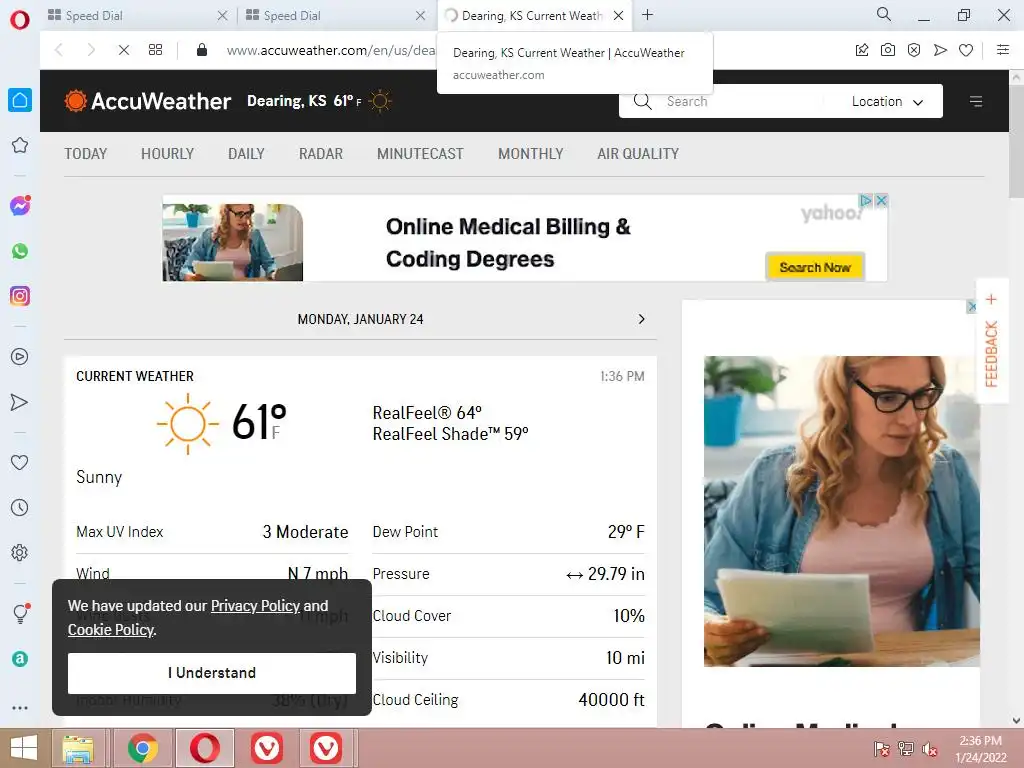Open Instagram in the sidebar

(20, 296)
